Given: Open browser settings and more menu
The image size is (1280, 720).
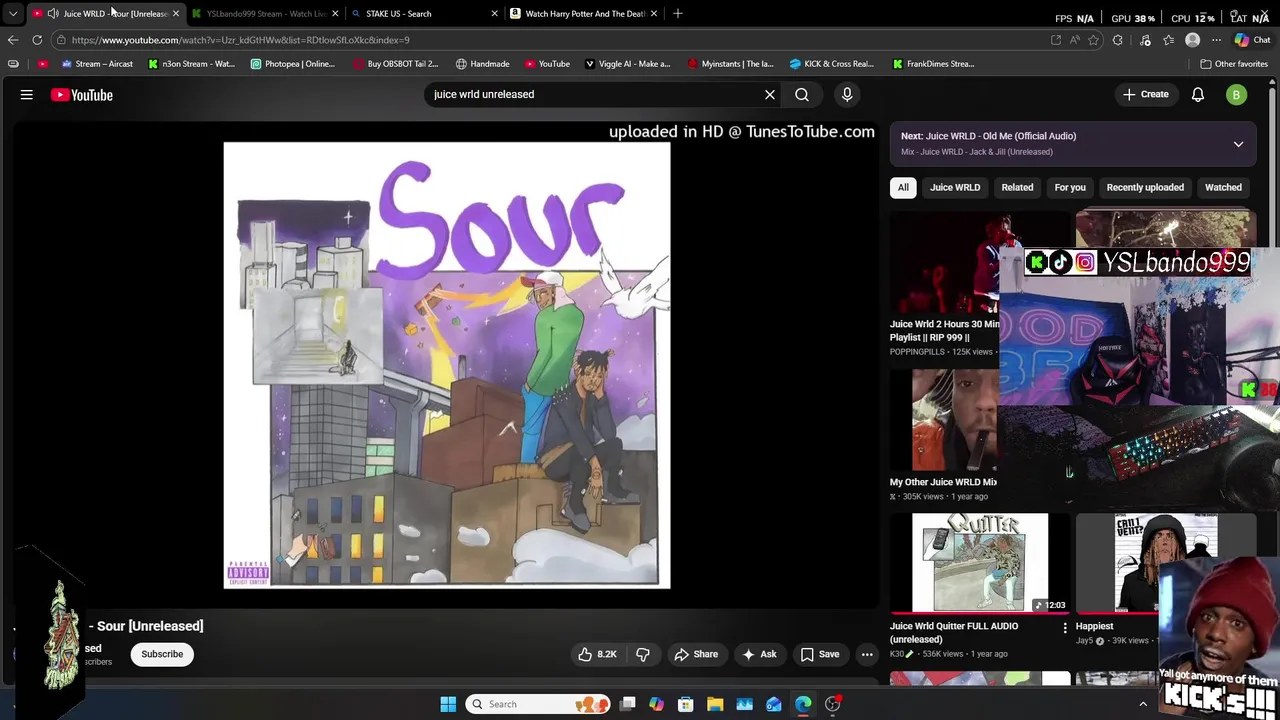Looking at the screenshot, I should (1216, 40).
